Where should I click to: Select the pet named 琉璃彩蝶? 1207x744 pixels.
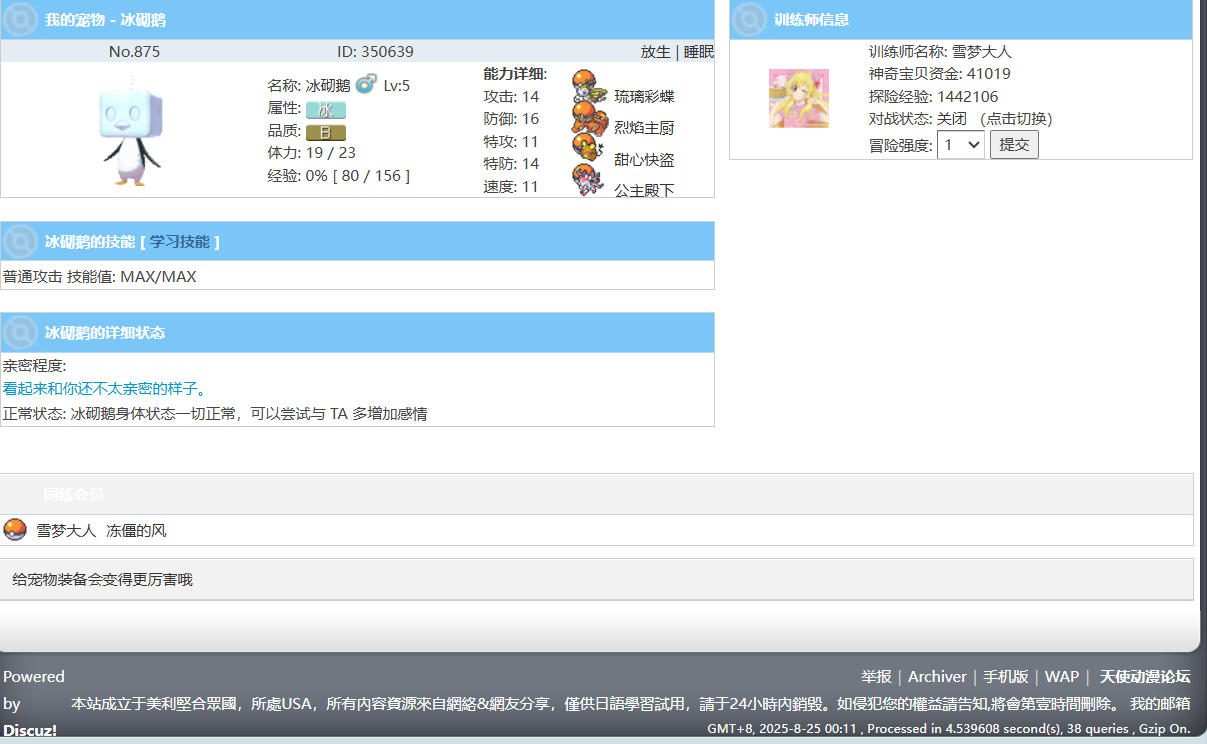click(x=644, y=97)
